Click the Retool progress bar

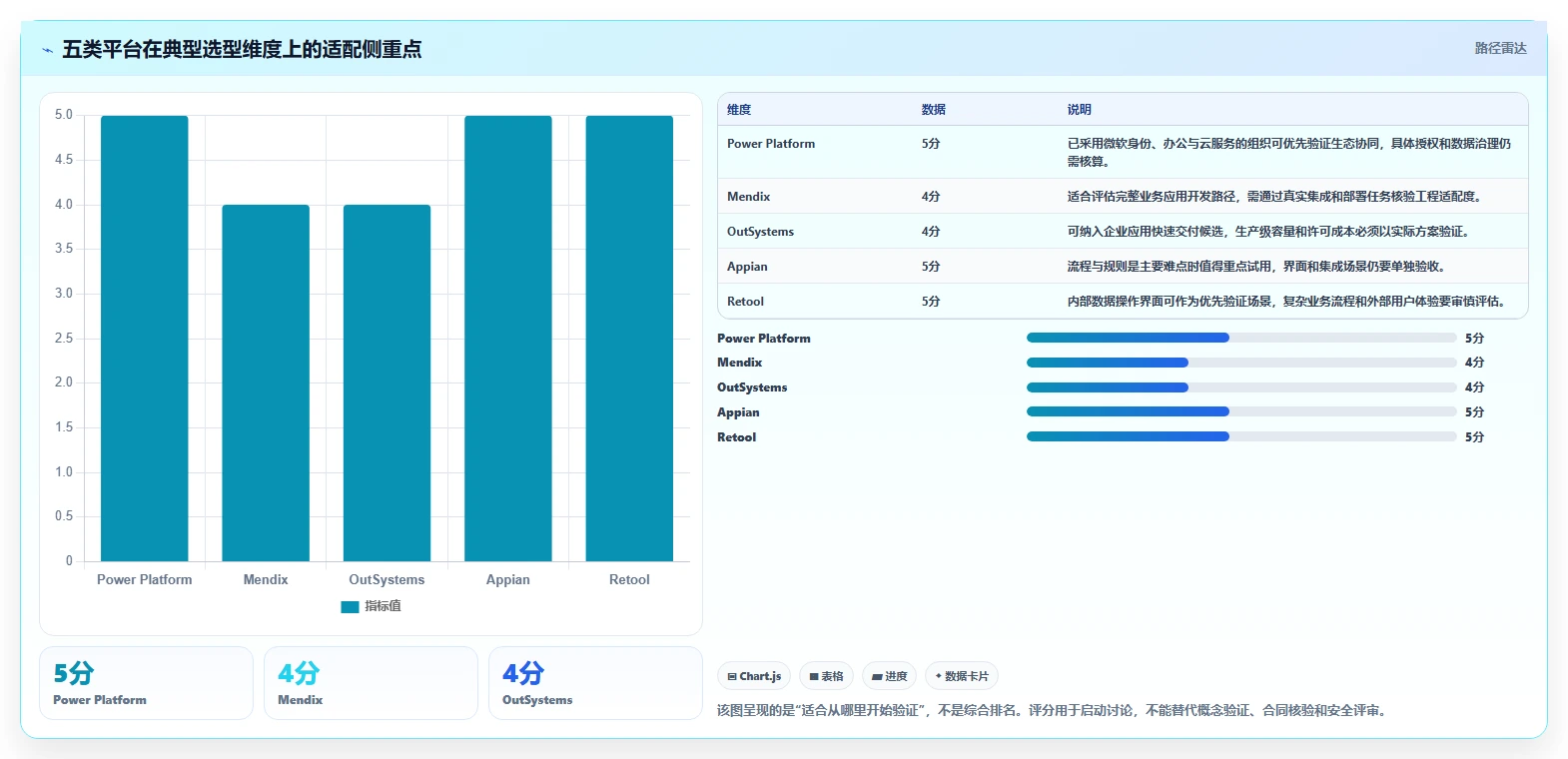pyautogui.click(x=1241, y=436)
